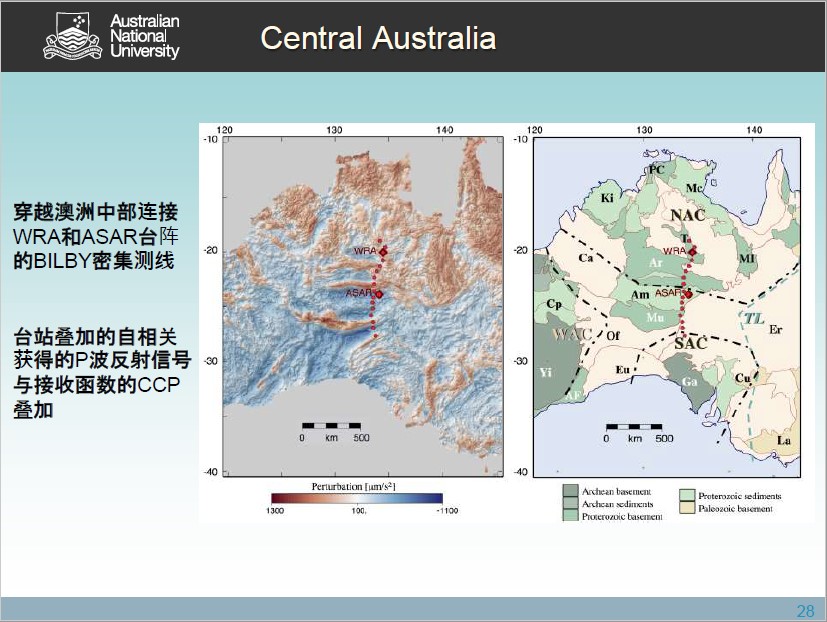Click the km scale bar on right map

coord(635,426)
